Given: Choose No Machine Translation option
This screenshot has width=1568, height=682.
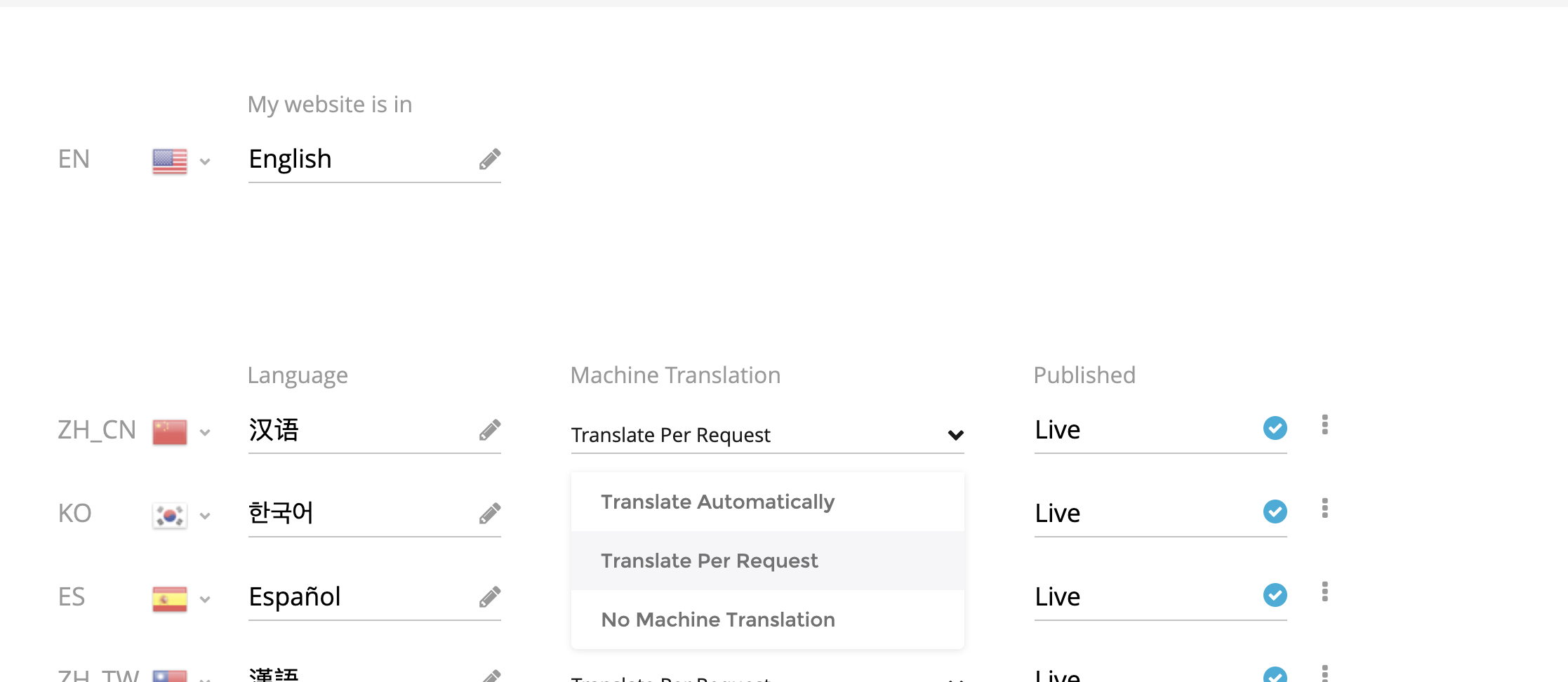Looking at the screenshot, I should click(717, 620).
